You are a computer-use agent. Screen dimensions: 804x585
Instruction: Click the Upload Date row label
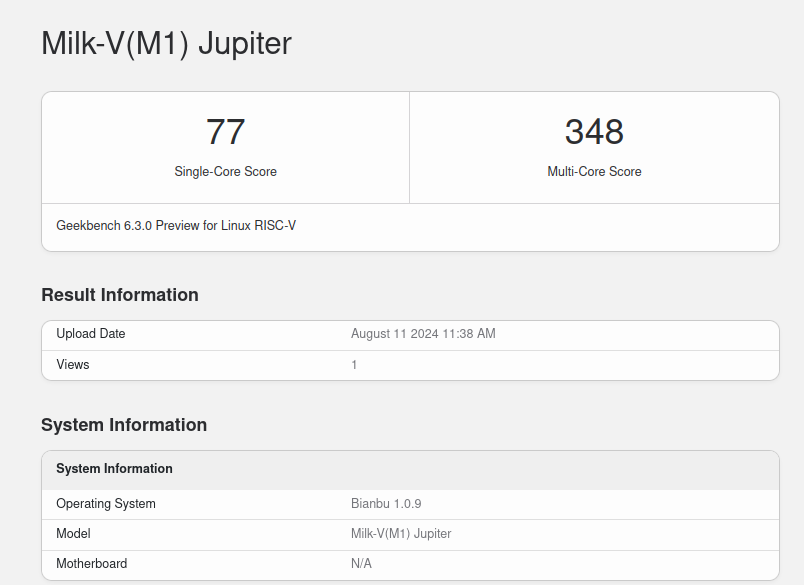click(91, 334)
